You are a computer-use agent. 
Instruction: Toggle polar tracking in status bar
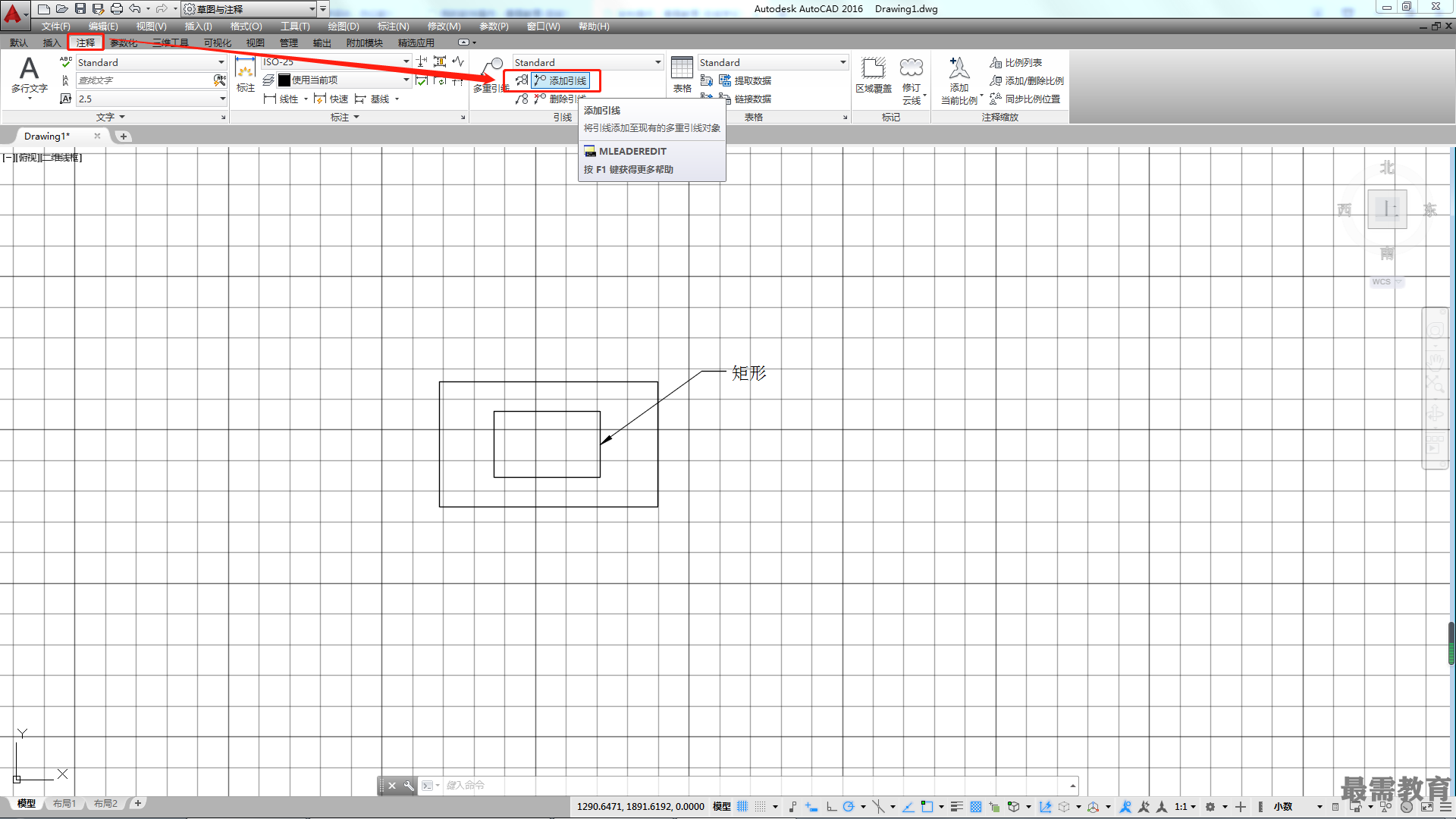[x=849, y=807]
